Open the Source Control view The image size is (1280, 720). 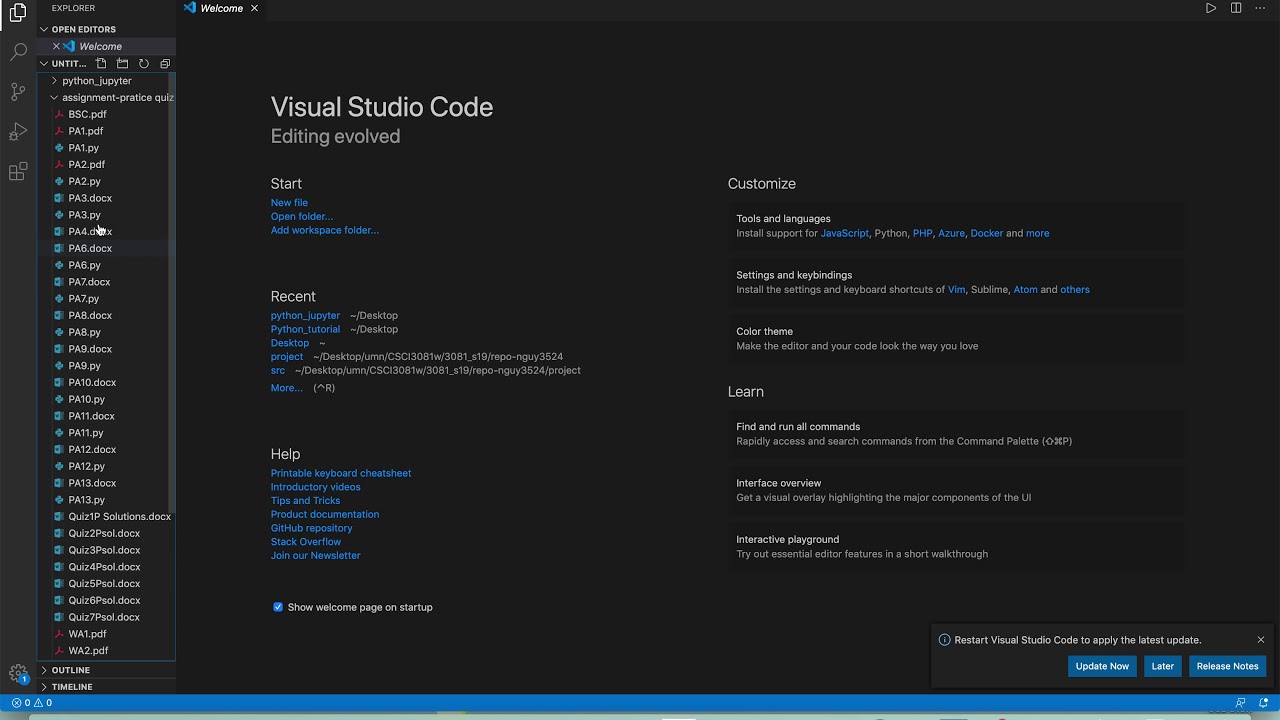[18, 91]
